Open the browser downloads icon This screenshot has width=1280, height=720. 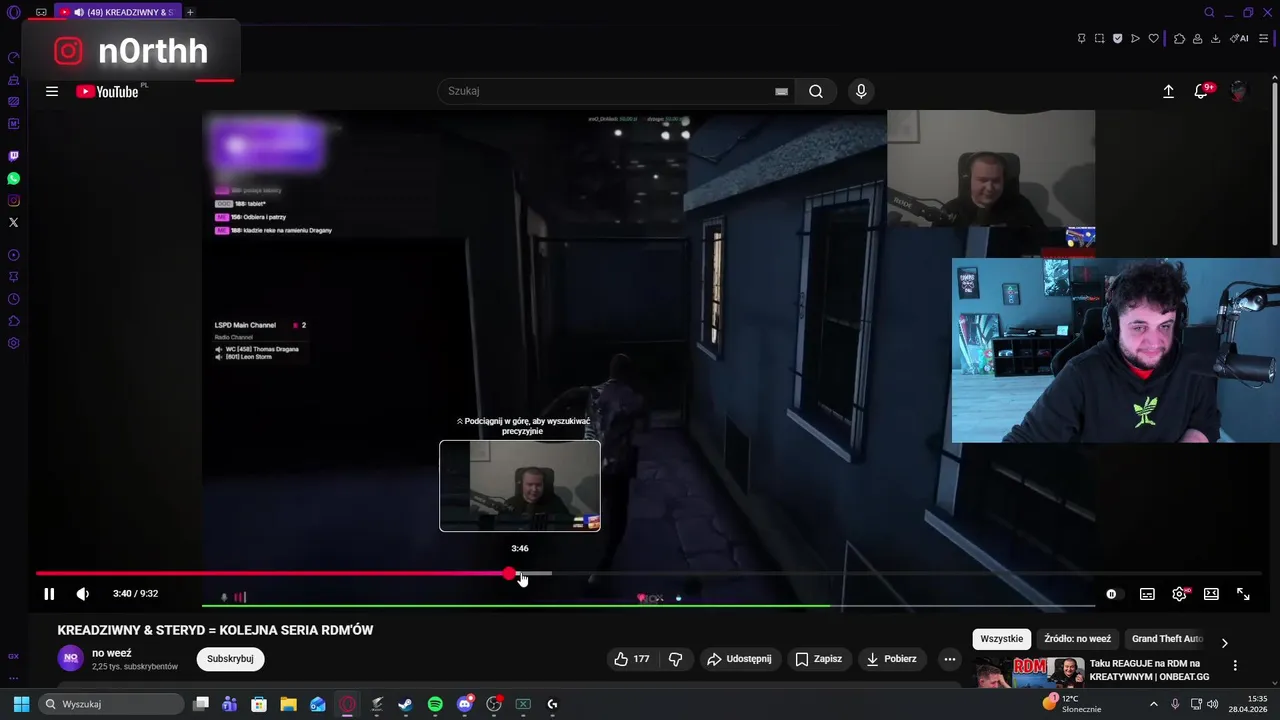click(x=1215, y=39)
